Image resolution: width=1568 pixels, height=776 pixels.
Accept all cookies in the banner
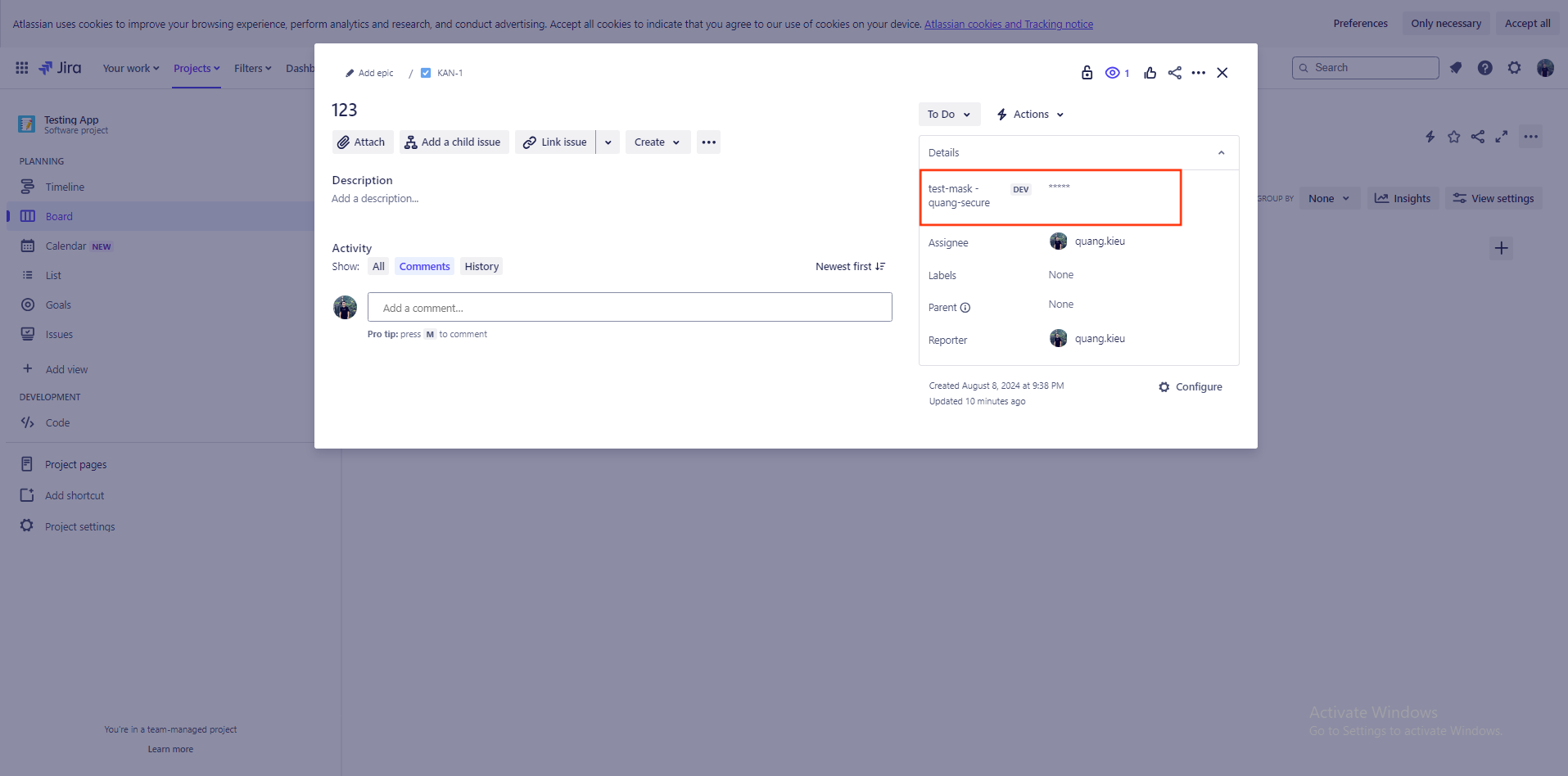tap(1527, 24)
